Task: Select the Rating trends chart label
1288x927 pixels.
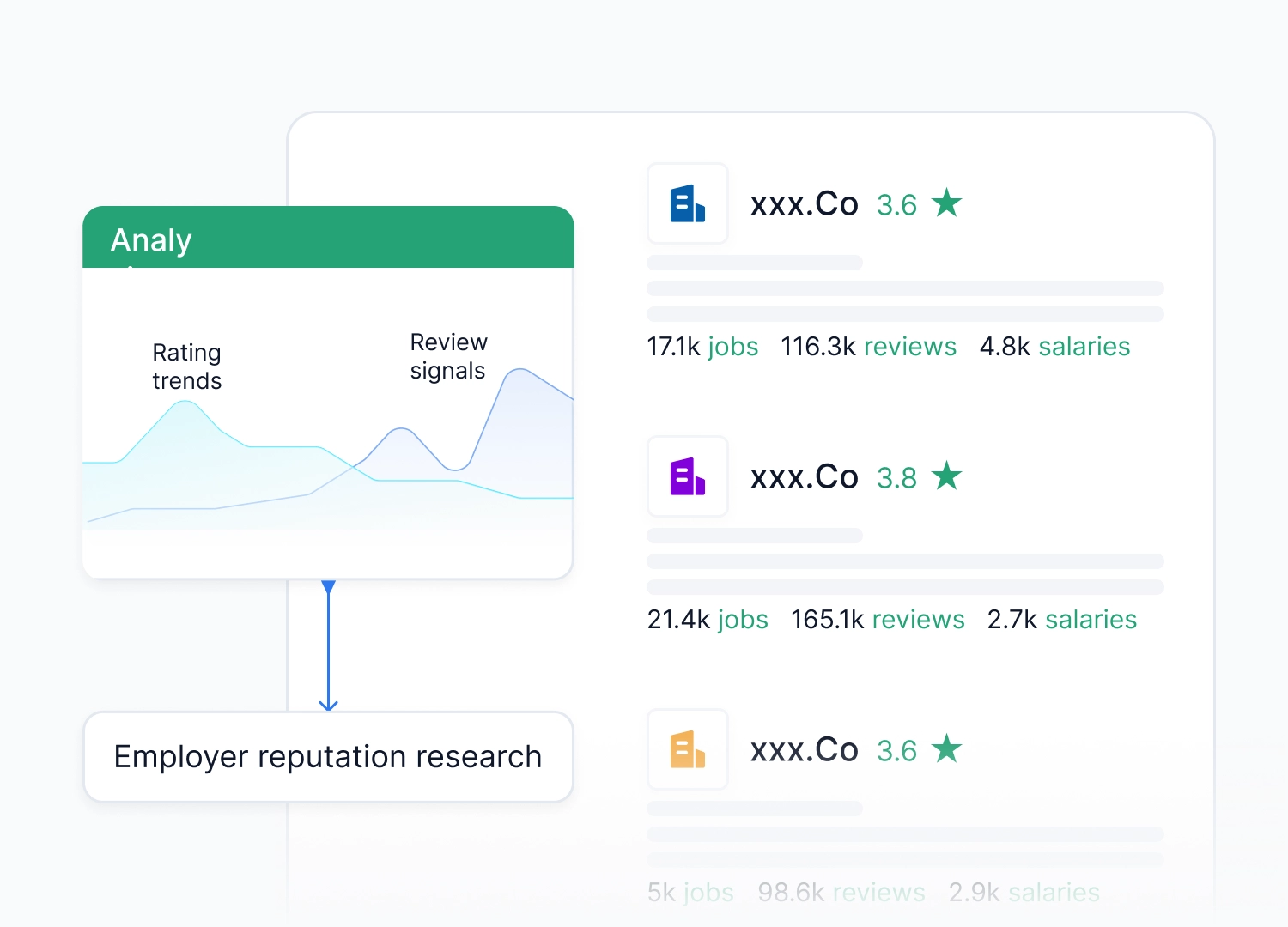Action: pyautogui.click(x=187, y=367)
